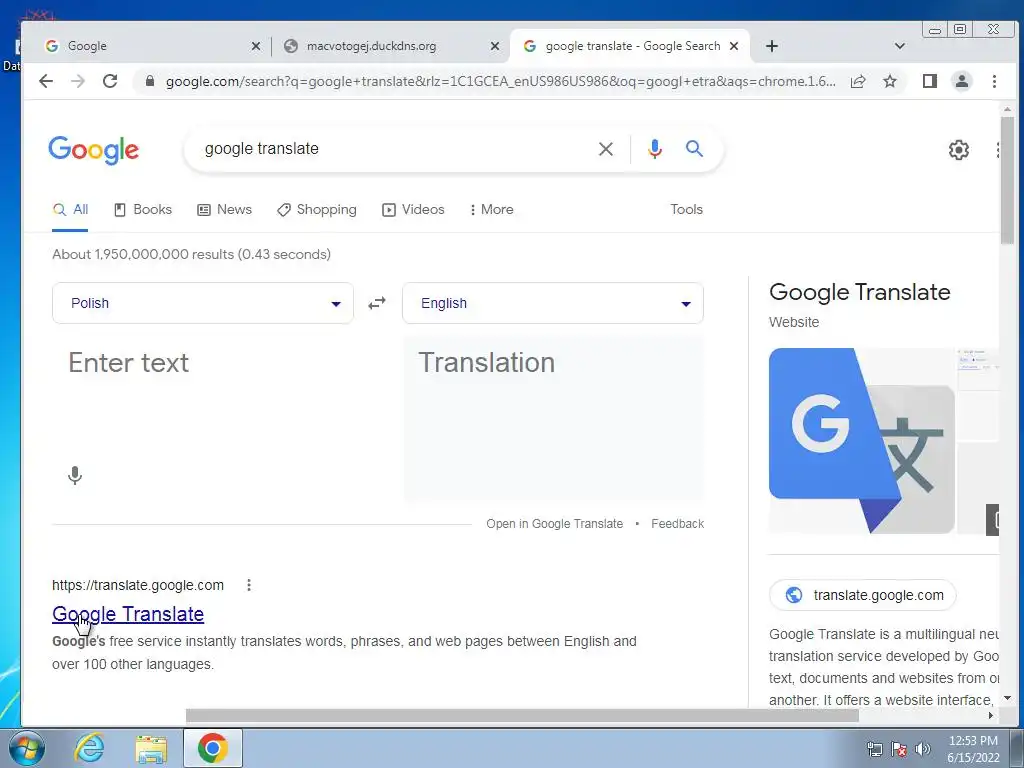Click the globe icon beside translate.google.com

pyautogui.click(x=793, y=595)
